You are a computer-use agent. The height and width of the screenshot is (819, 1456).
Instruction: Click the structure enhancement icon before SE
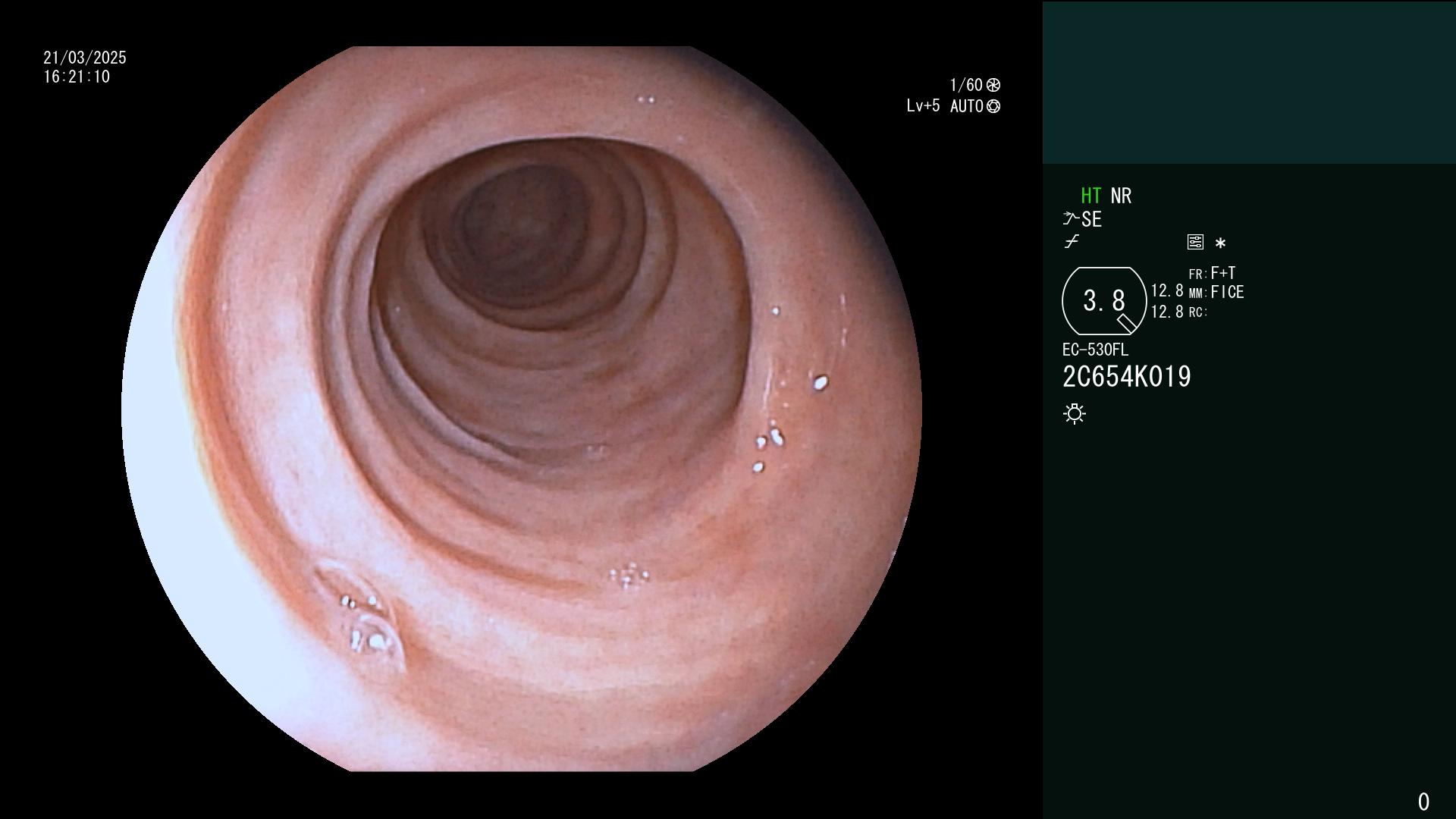(1071, 219)
